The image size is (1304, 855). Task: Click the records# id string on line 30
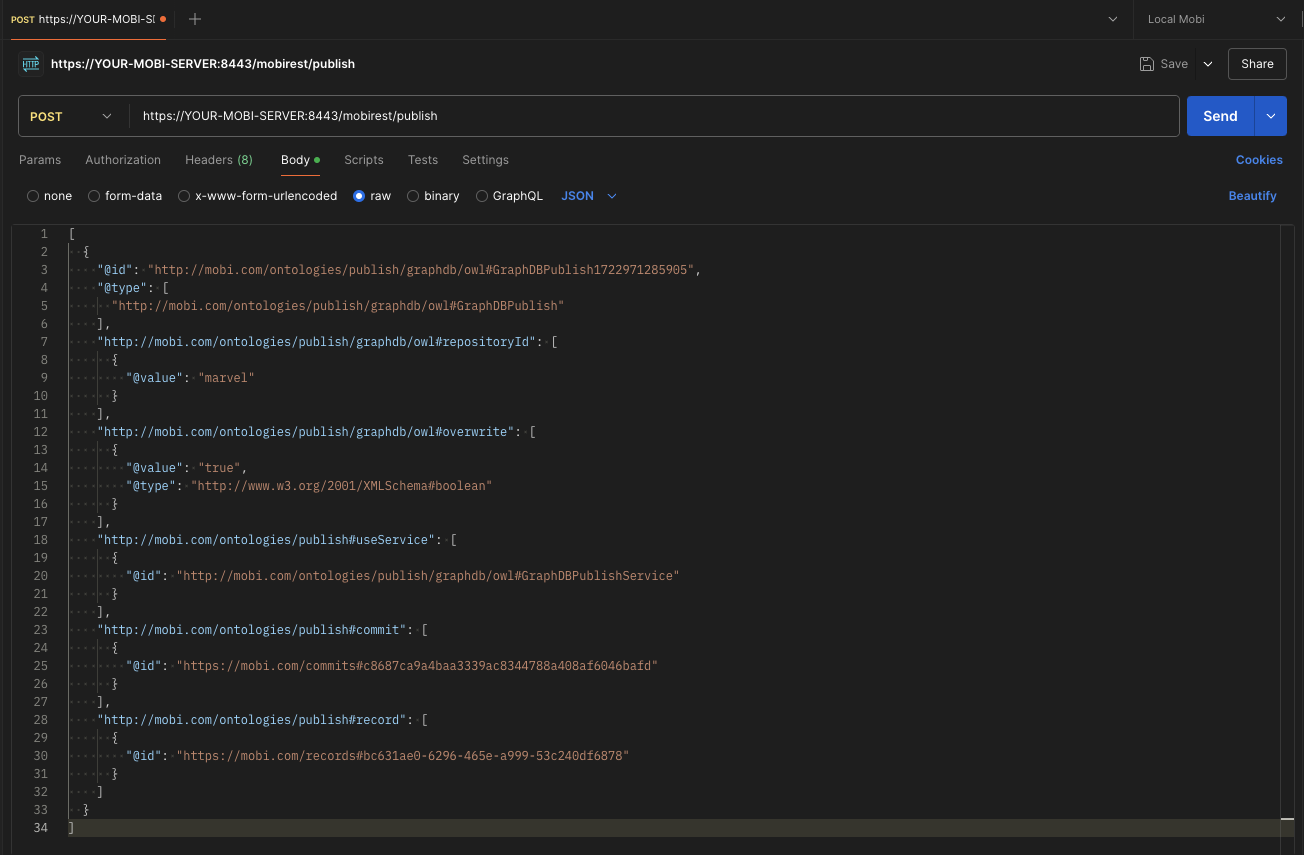pos(403,756)
